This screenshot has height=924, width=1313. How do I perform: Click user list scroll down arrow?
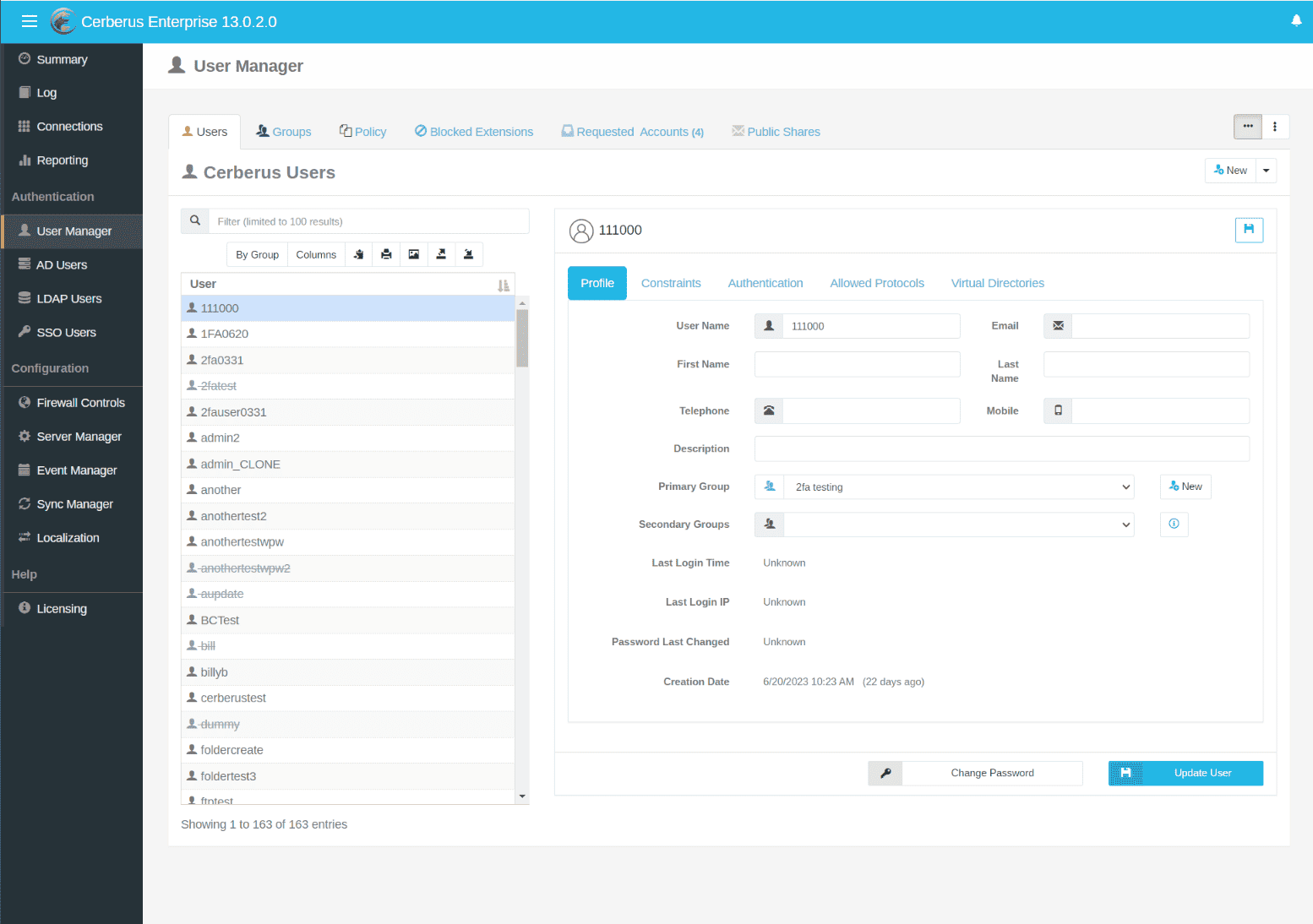click(522, 796)
